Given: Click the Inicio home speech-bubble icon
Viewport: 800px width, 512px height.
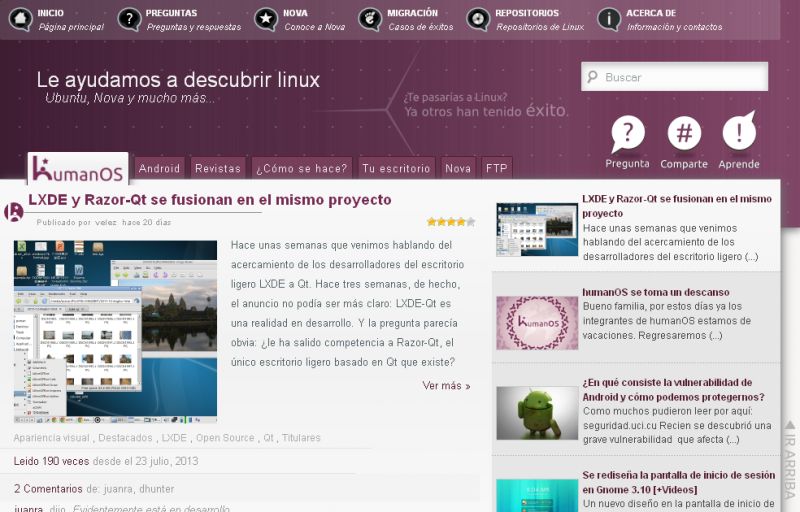Looking at the screenshot, I should [20, 19].
